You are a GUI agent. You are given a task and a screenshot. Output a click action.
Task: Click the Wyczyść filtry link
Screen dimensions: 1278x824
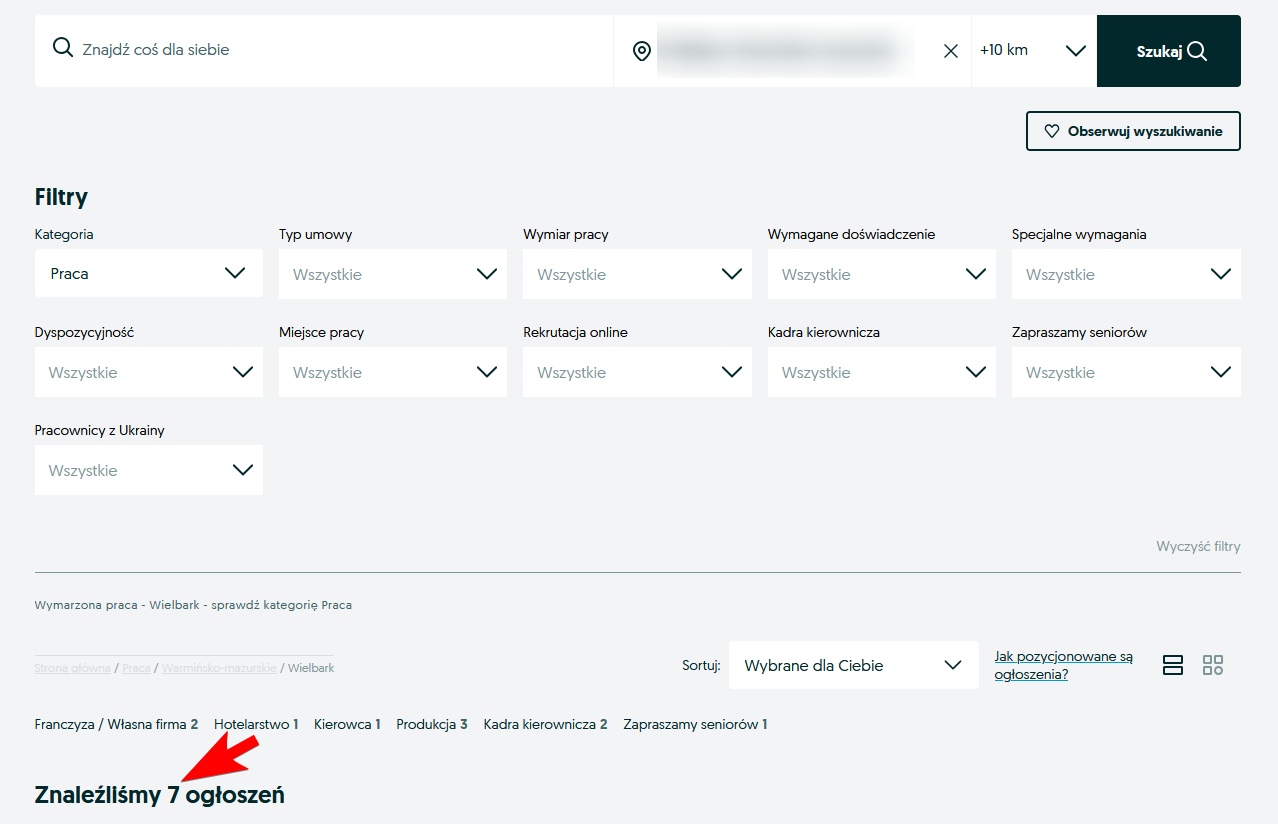click(1198, 547)
